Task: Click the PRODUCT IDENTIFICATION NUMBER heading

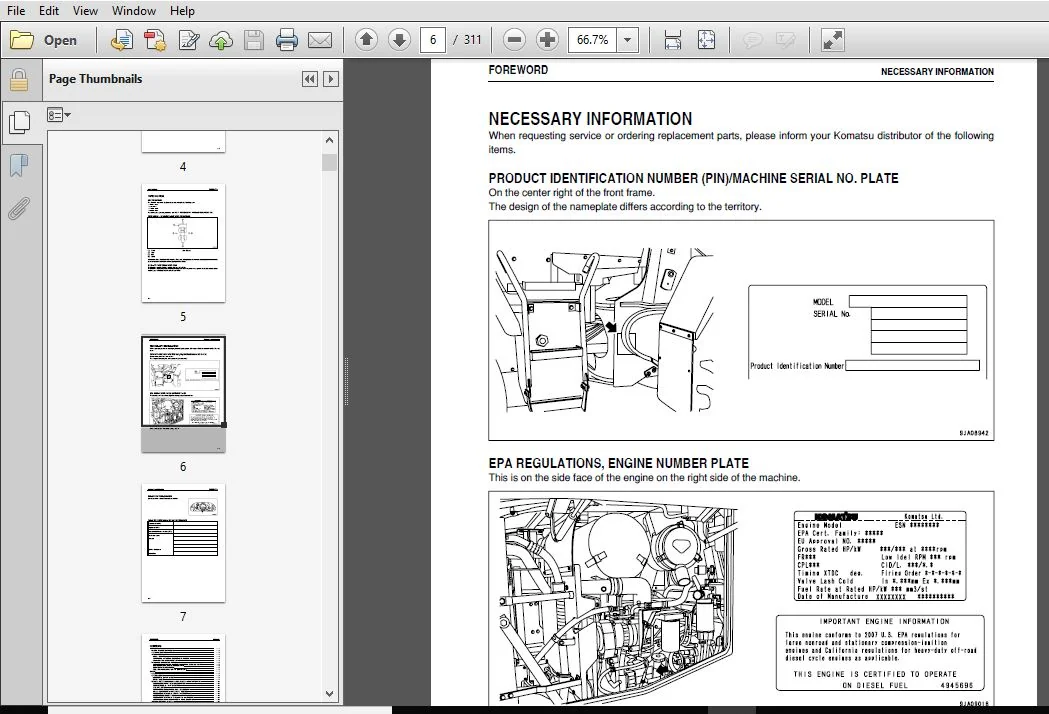Action: tap(693, 179)
